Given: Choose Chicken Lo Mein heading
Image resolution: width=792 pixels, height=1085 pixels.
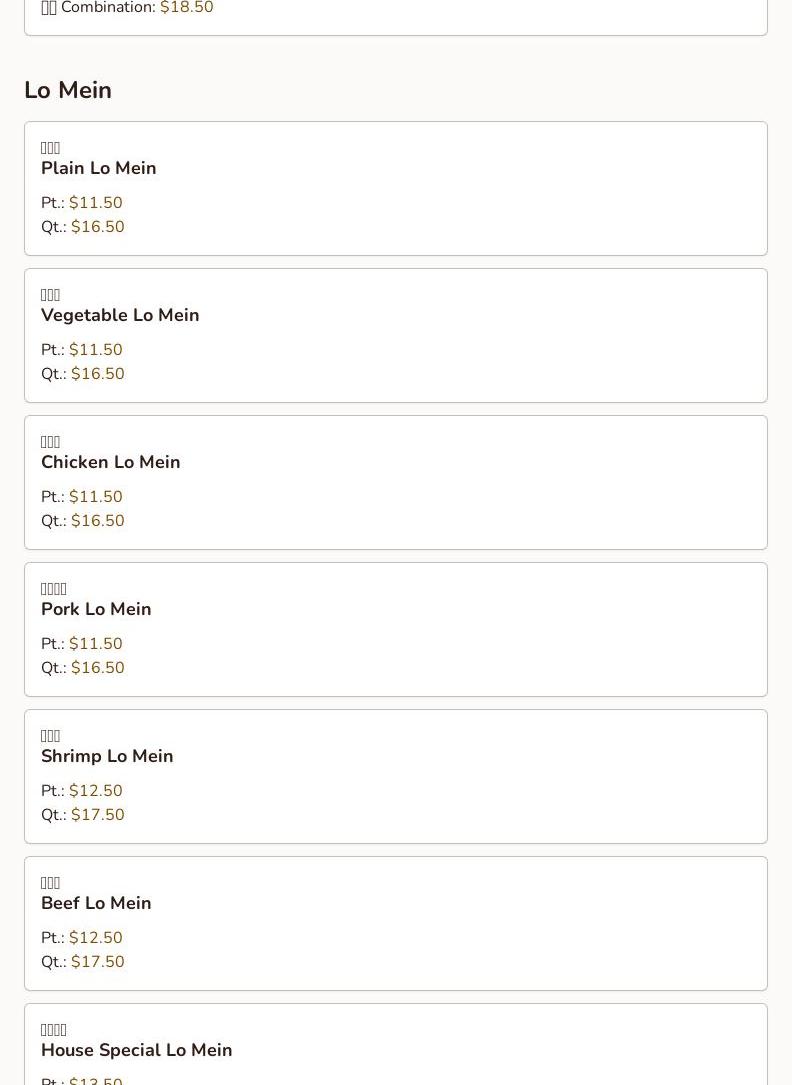Looking at the screenshot, I should (x=111, y=462).
